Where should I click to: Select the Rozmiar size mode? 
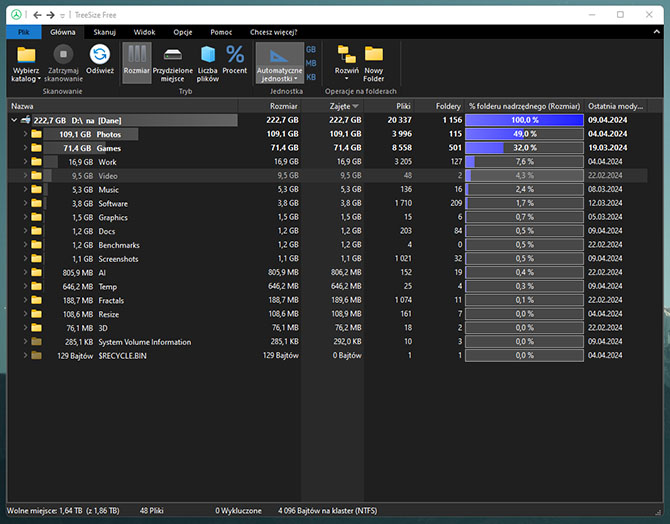pyautogui.click(x=137, y=62)
